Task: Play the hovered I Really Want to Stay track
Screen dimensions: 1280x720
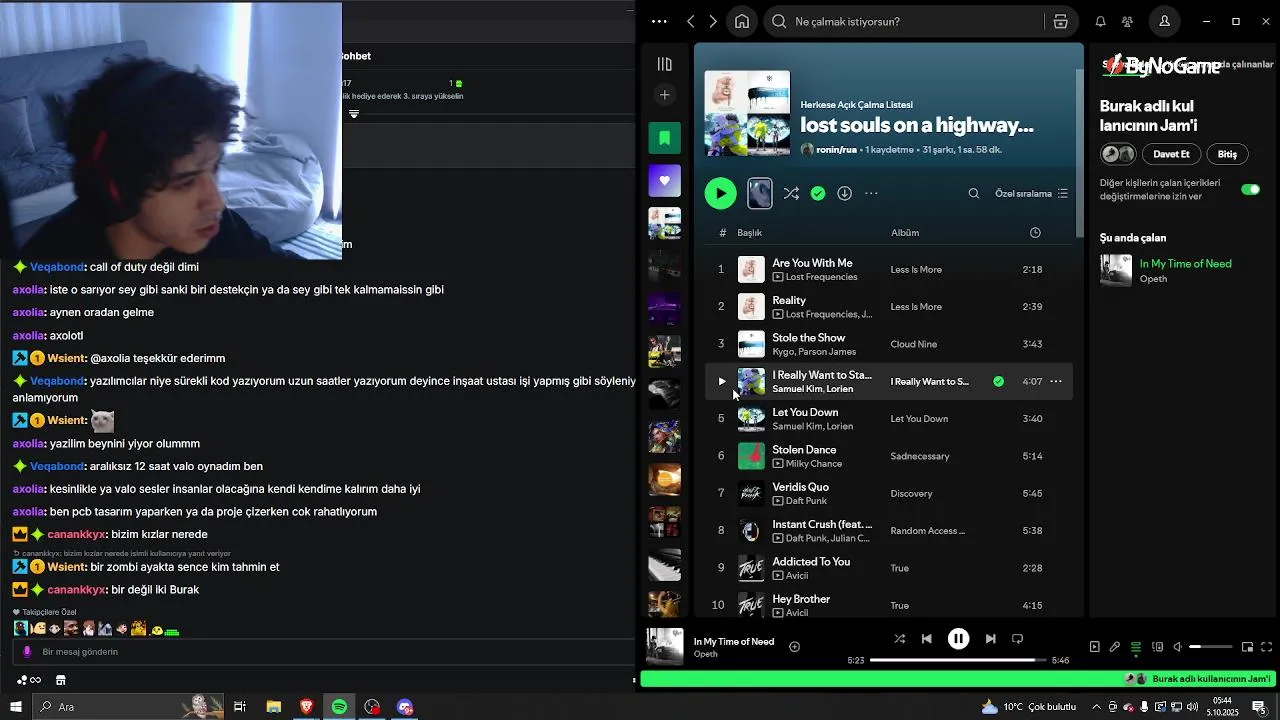Action: (721, 381)
